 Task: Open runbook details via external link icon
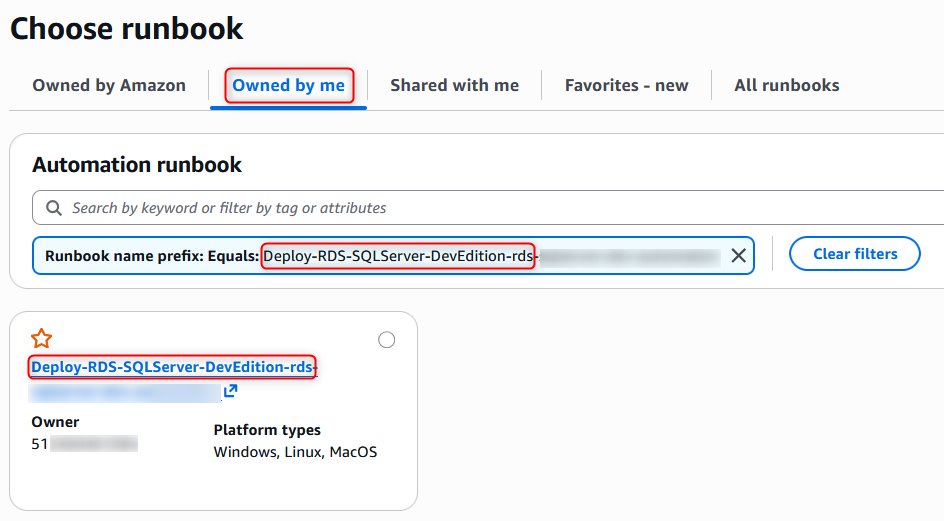(x=231, y=392)
